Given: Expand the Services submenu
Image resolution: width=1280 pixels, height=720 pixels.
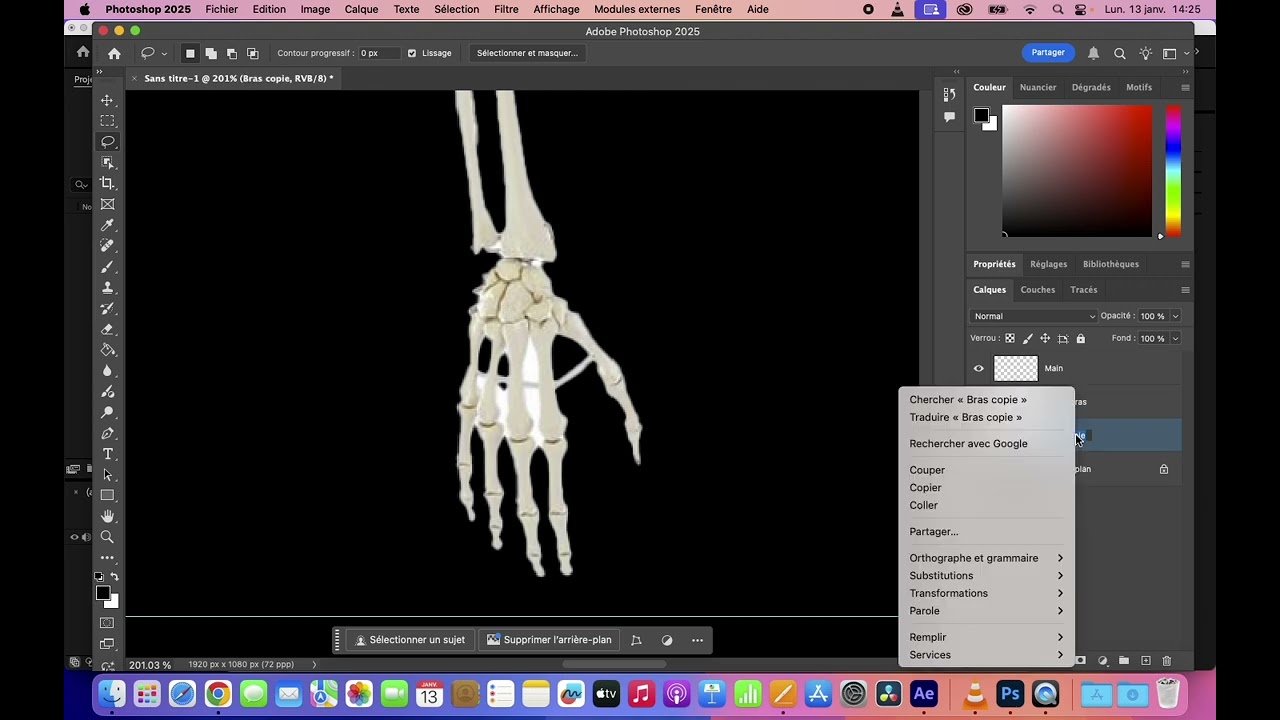Looking at the screenshot, I should 986,655.
